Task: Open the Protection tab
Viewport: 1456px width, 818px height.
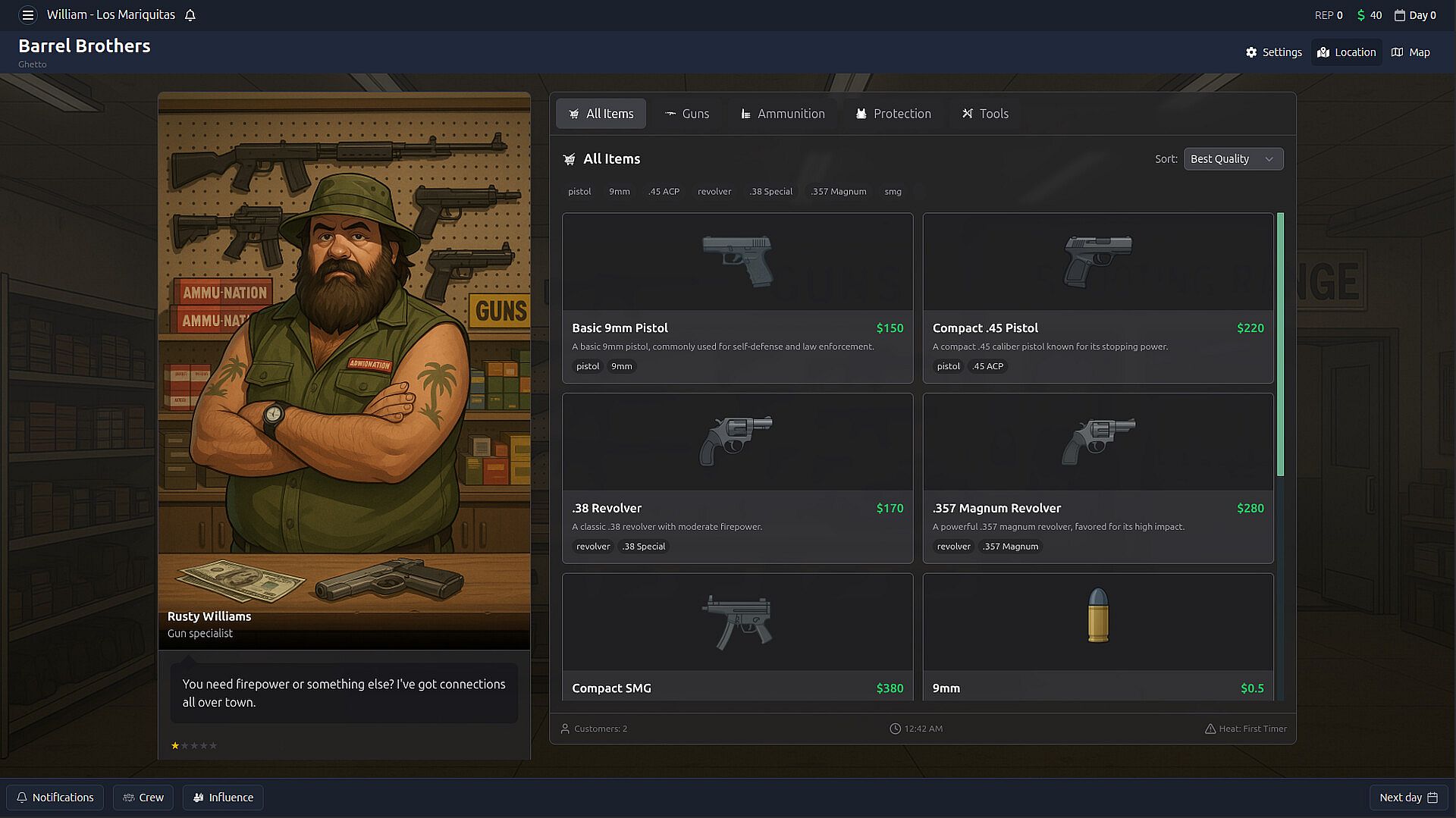Action: (893, 114)
